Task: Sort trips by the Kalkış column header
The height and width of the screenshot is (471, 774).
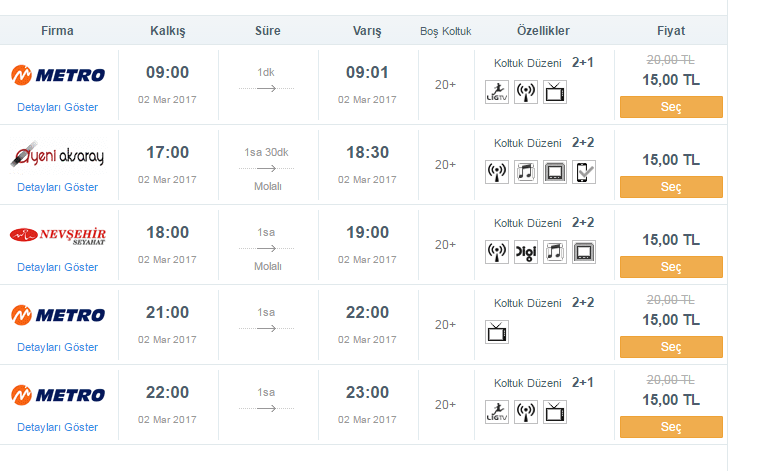Action: [168, 31]
